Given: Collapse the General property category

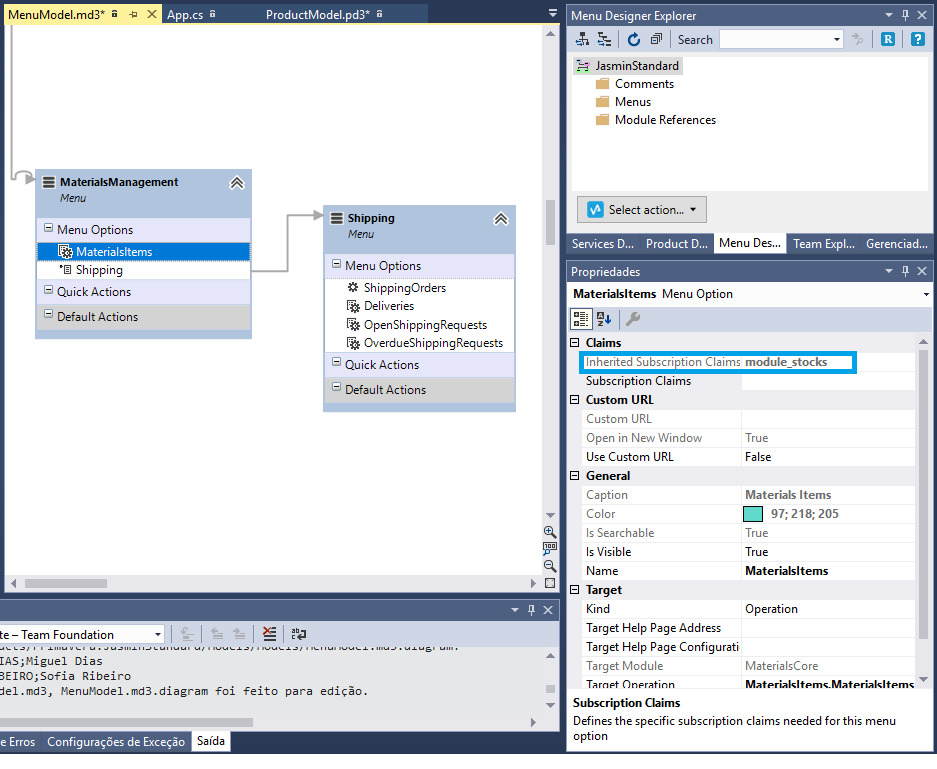Looking at the screenshot, I should 575,475.
